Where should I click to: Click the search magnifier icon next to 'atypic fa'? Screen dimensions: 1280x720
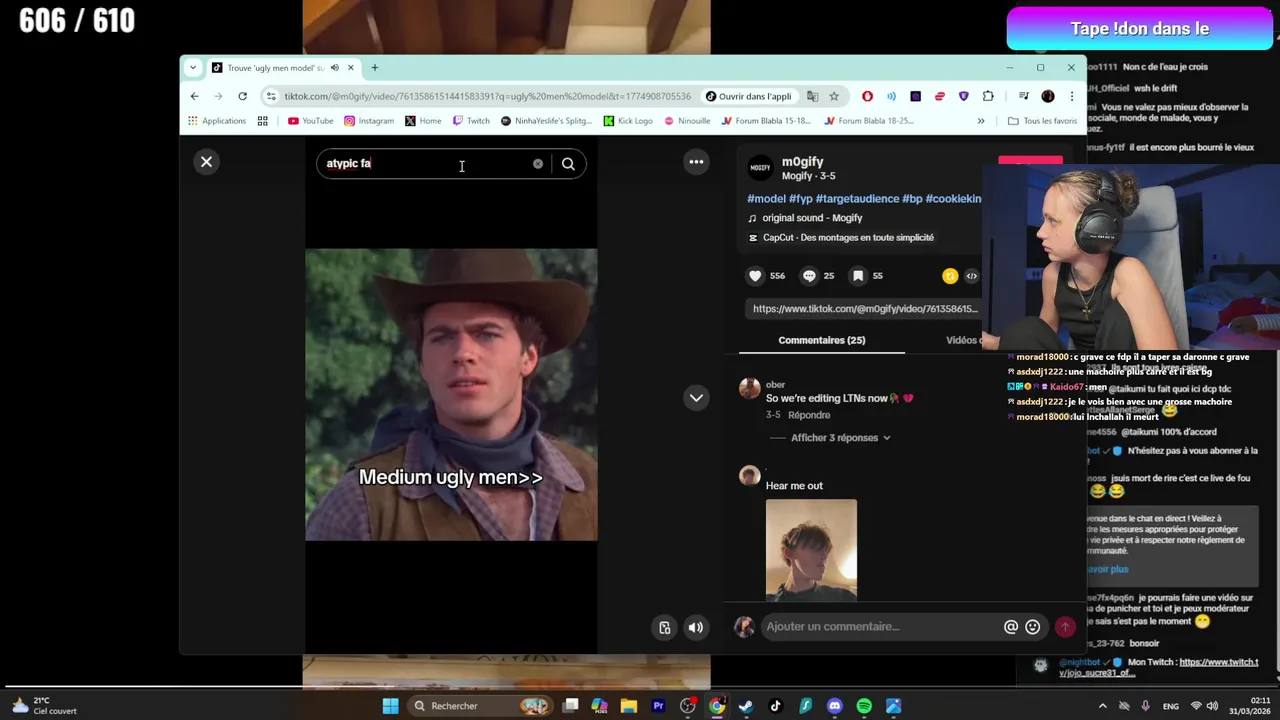568,164
